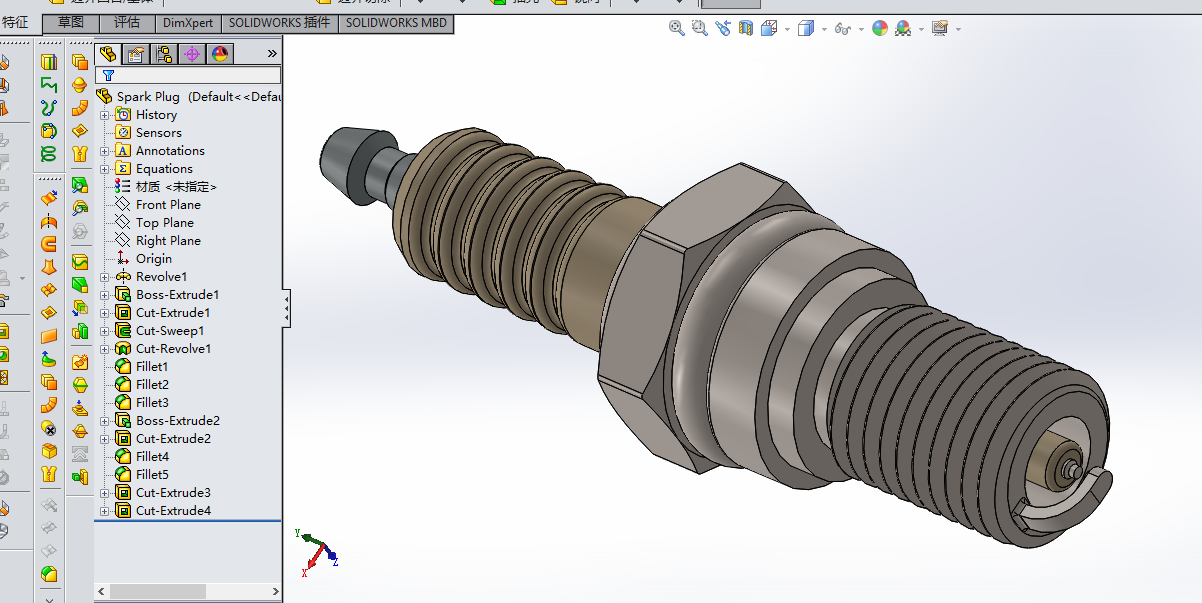Click the Cut-Extrude2 feature icon
This screenshot has height=603, width=1202.
click(123, 439)
